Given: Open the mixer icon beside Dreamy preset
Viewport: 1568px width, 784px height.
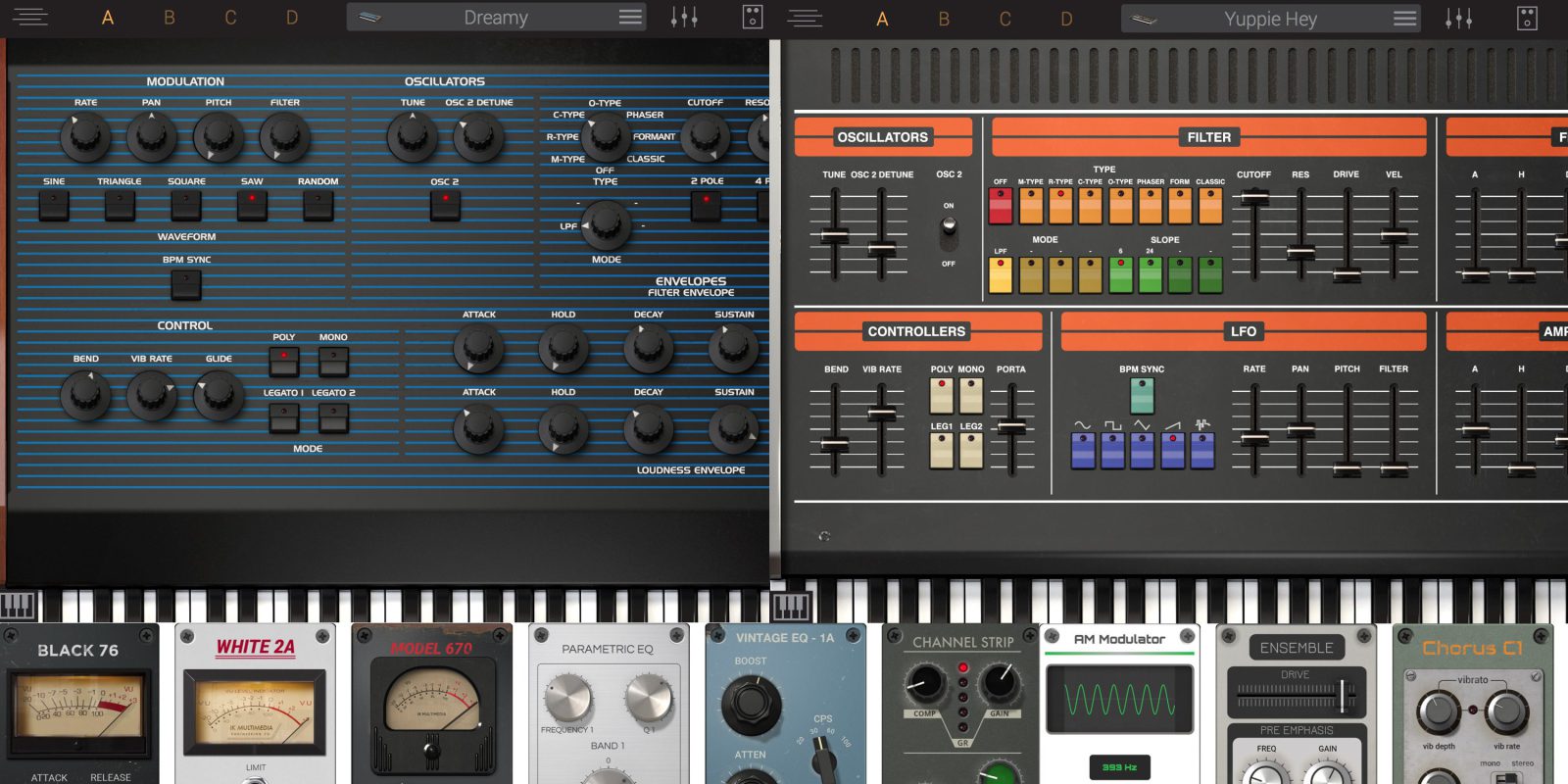Looking at the screenshot, I should pos(684,18).
